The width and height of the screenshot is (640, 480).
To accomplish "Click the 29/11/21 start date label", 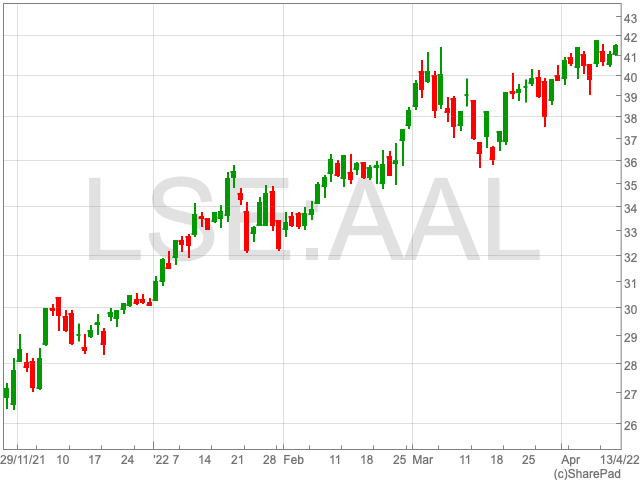I will click(x=21, y=460).
